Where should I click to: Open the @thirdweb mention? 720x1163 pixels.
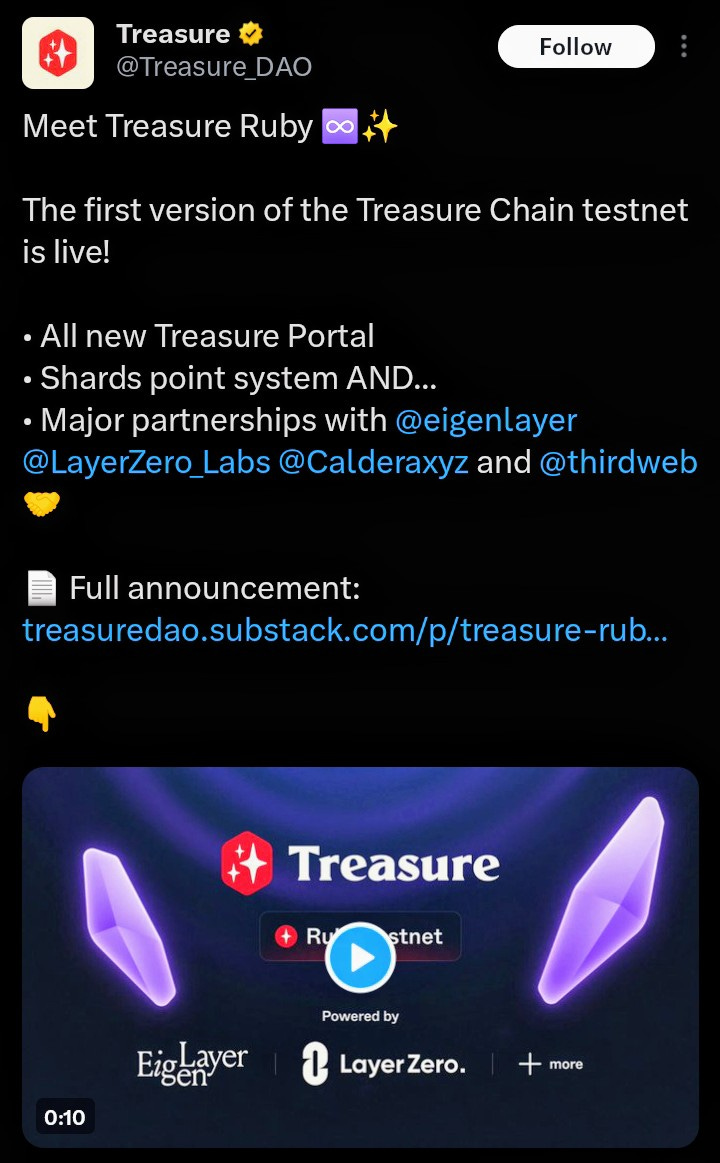click(618, 463)
